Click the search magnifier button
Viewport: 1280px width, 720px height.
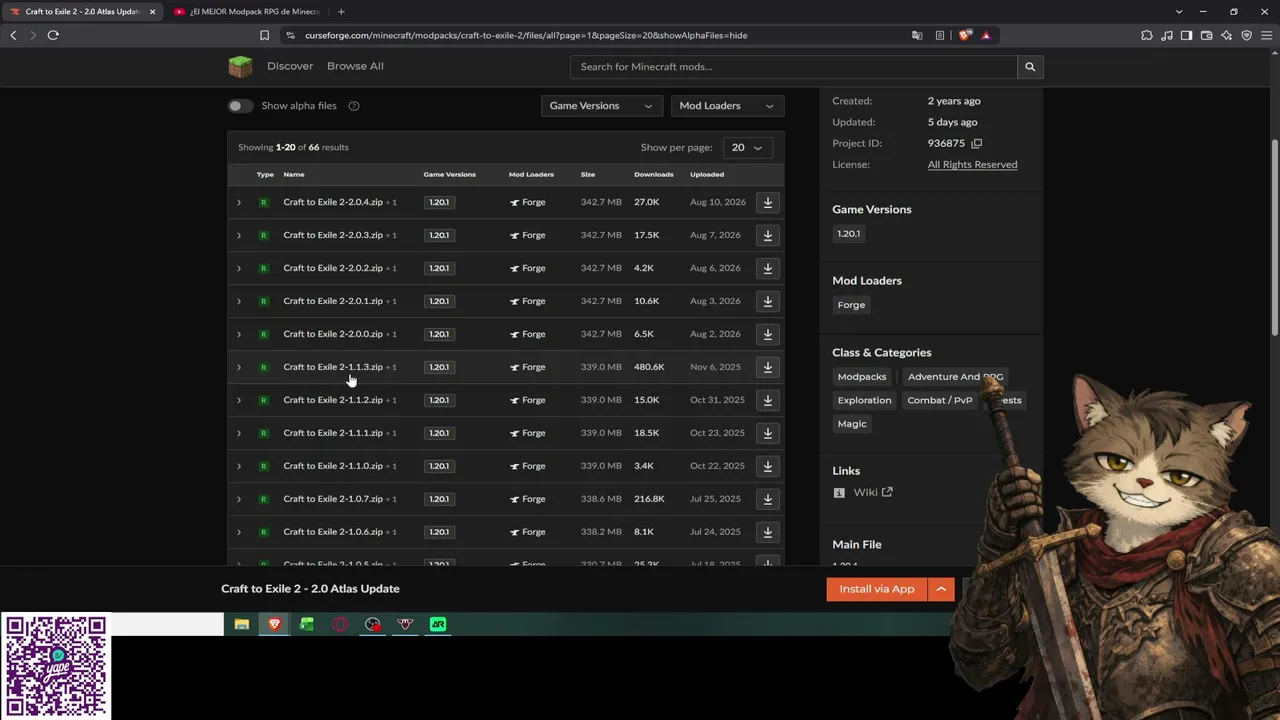tap(1030, 67)
